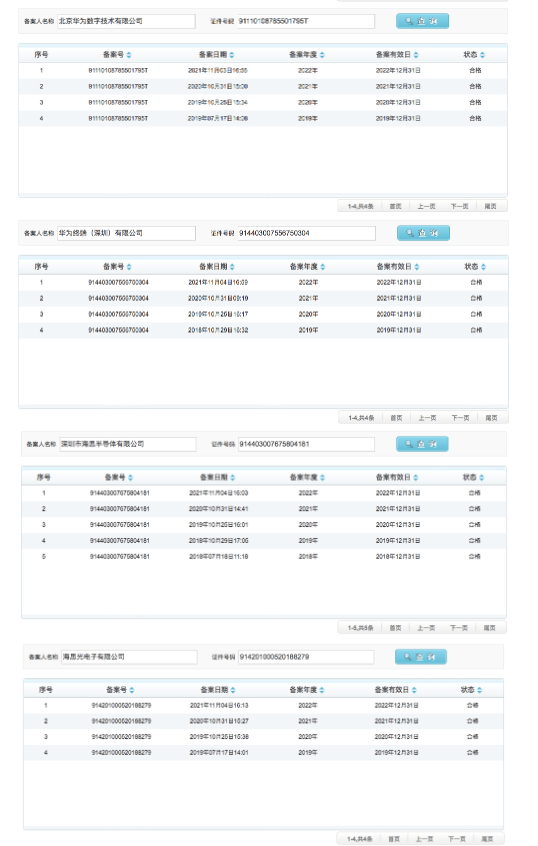
Task: Sort 海思光电子 table by 备案号
Action: 120,690
